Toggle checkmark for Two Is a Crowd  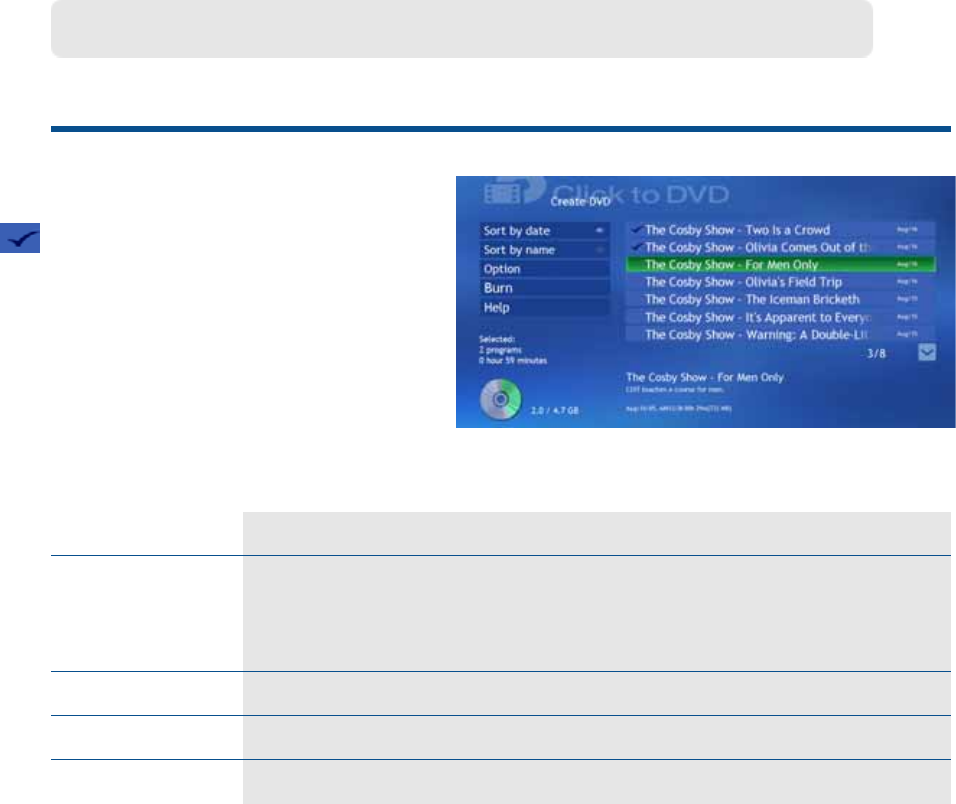pyautogui.click(x=637, y=230)
